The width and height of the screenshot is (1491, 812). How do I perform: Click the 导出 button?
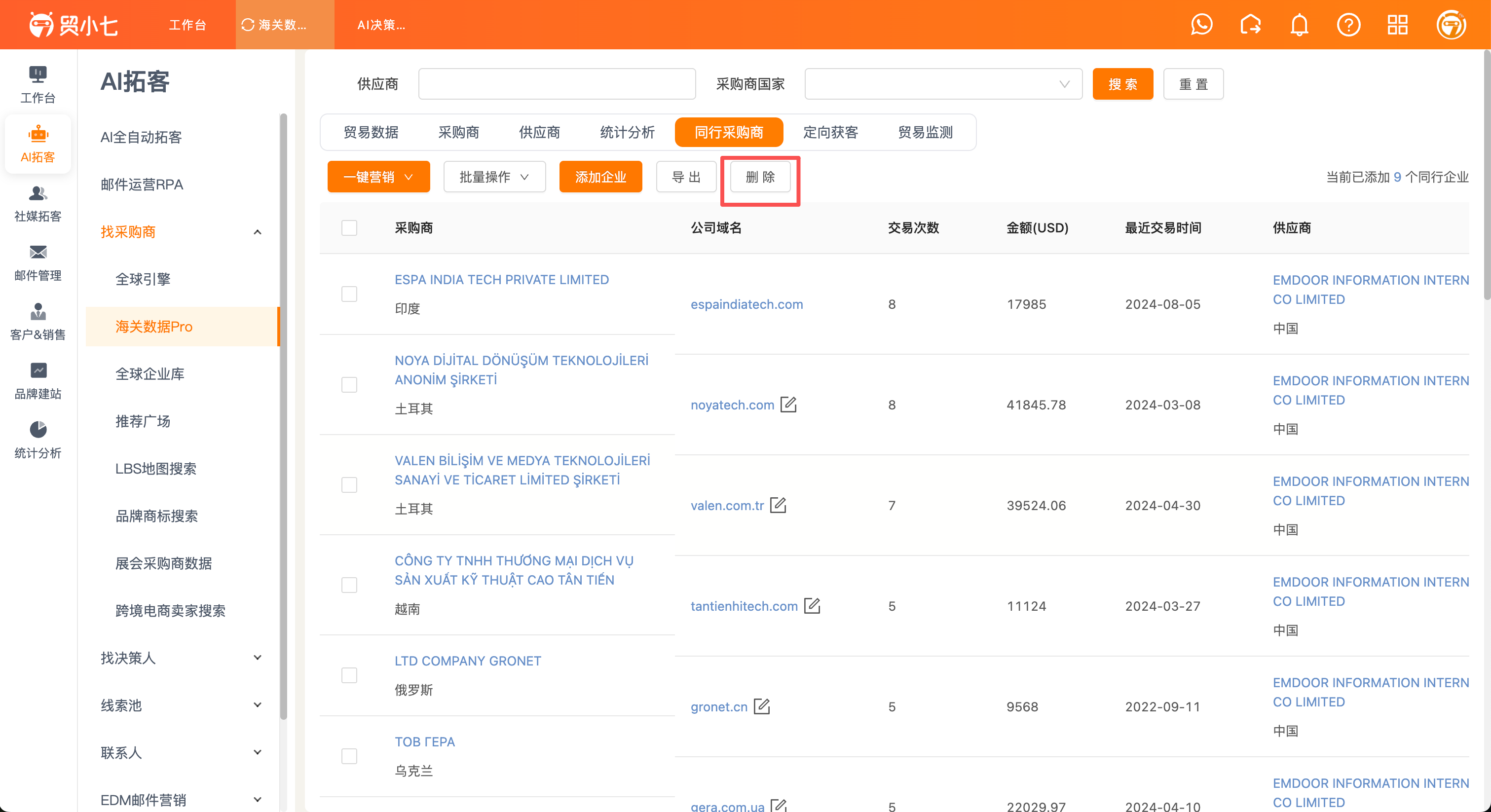click(686, 177)
